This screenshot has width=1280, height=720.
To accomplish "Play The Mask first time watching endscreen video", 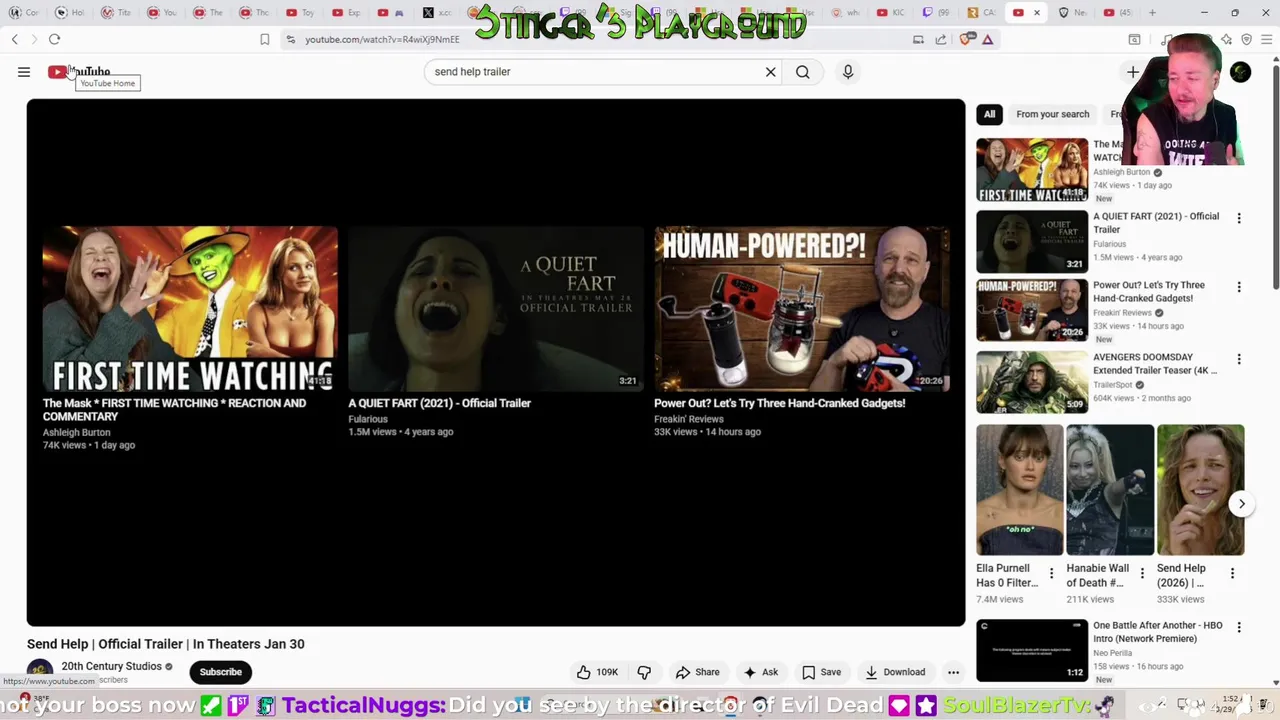I will [x=190, y=309].
